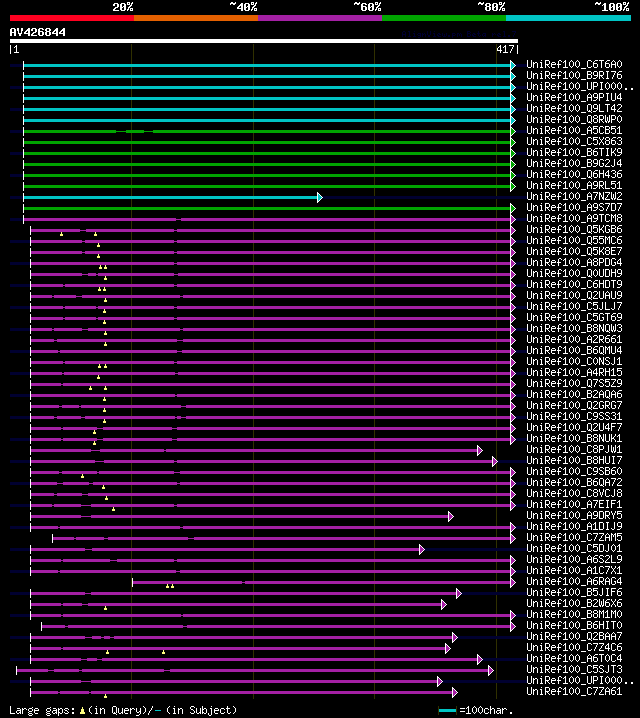Select the UniRef100_B8M1M0 label
The height and width of the screenshot is (718, 640).
click(574, 614)
